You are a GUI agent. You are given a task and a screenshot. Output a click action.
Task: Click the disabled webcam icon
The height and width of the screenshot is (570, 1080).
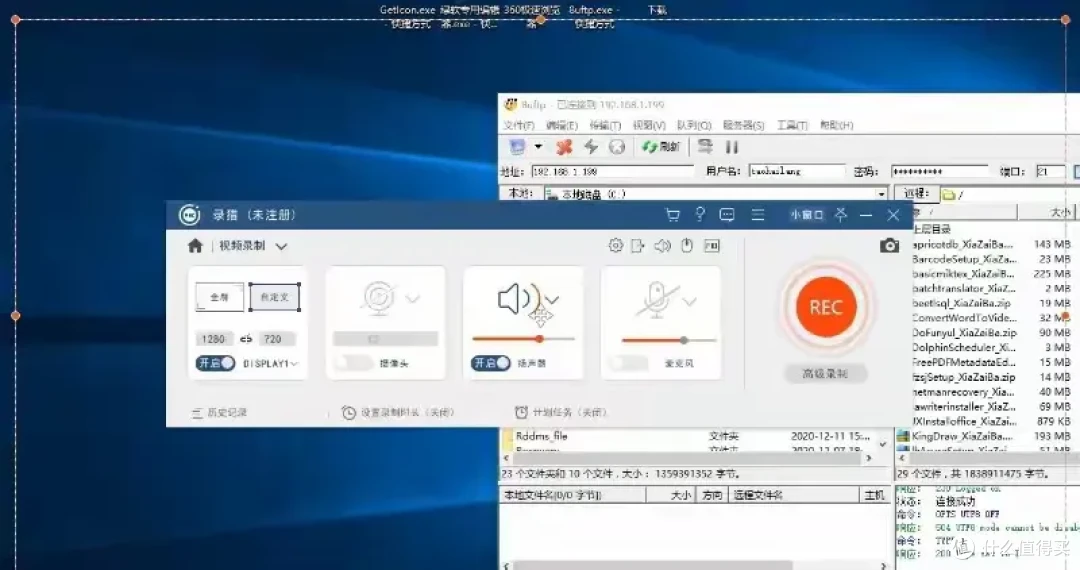pos(378,299)
